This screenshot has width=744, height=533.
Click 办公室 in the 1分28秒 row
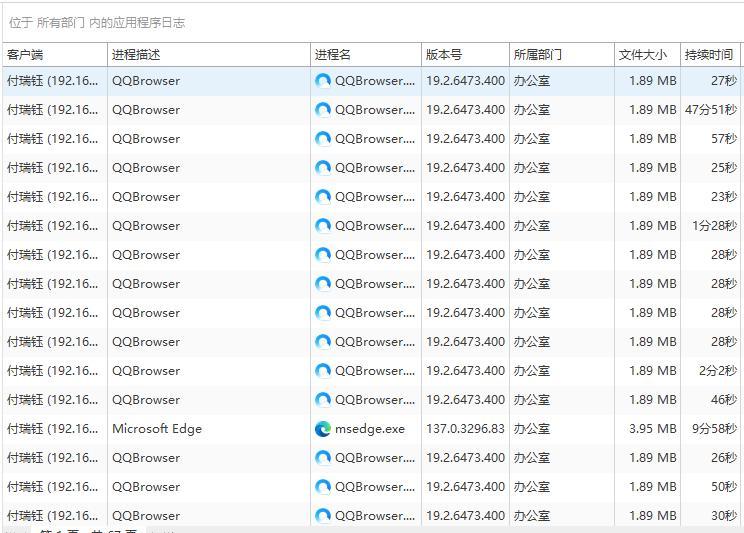[531, 226]
